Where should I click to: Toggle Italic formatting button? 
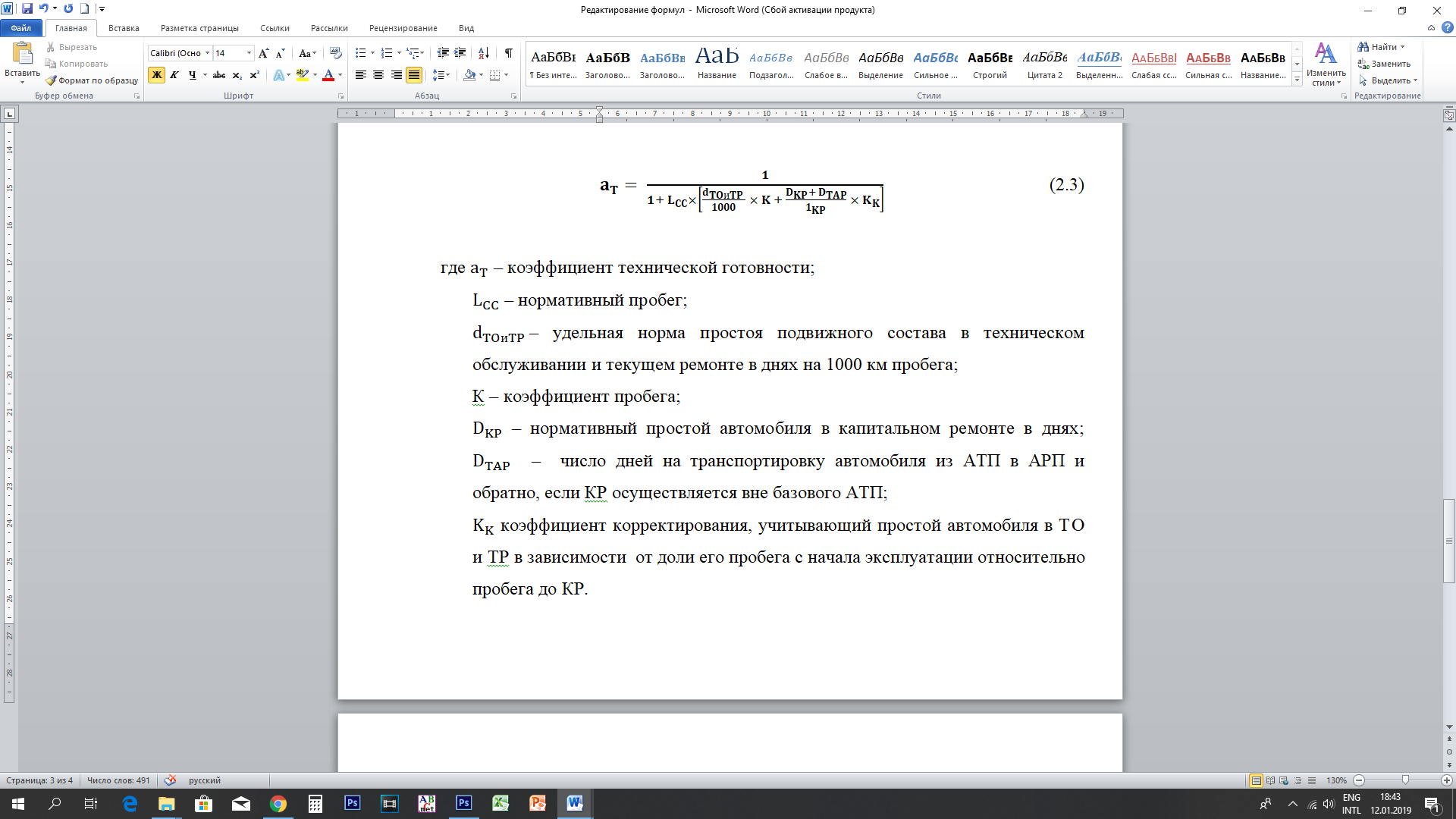pos(174,75)
